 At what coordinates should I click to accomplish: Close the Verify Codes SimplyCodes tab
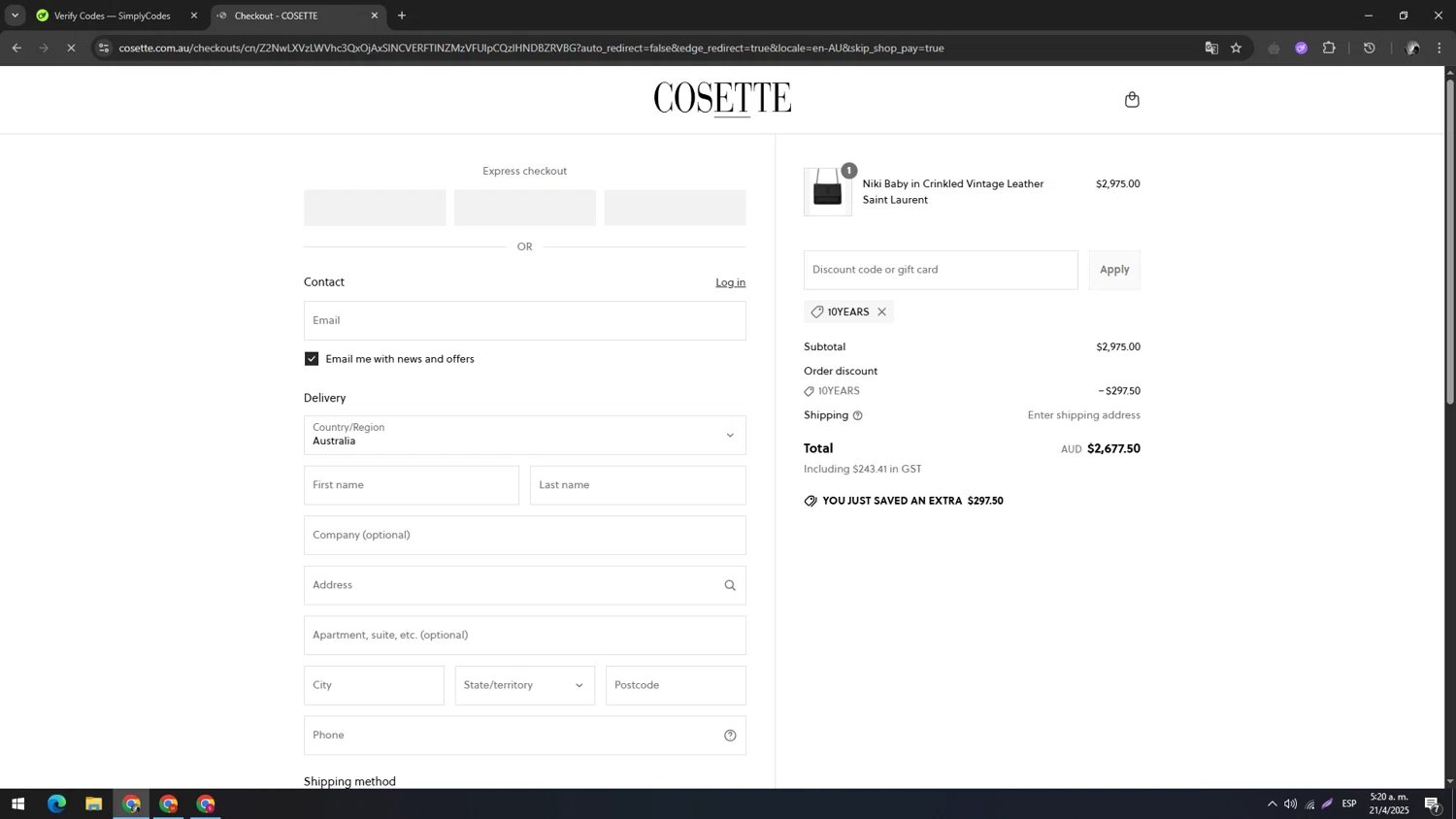pyautogui.click(x=193, y=16)
